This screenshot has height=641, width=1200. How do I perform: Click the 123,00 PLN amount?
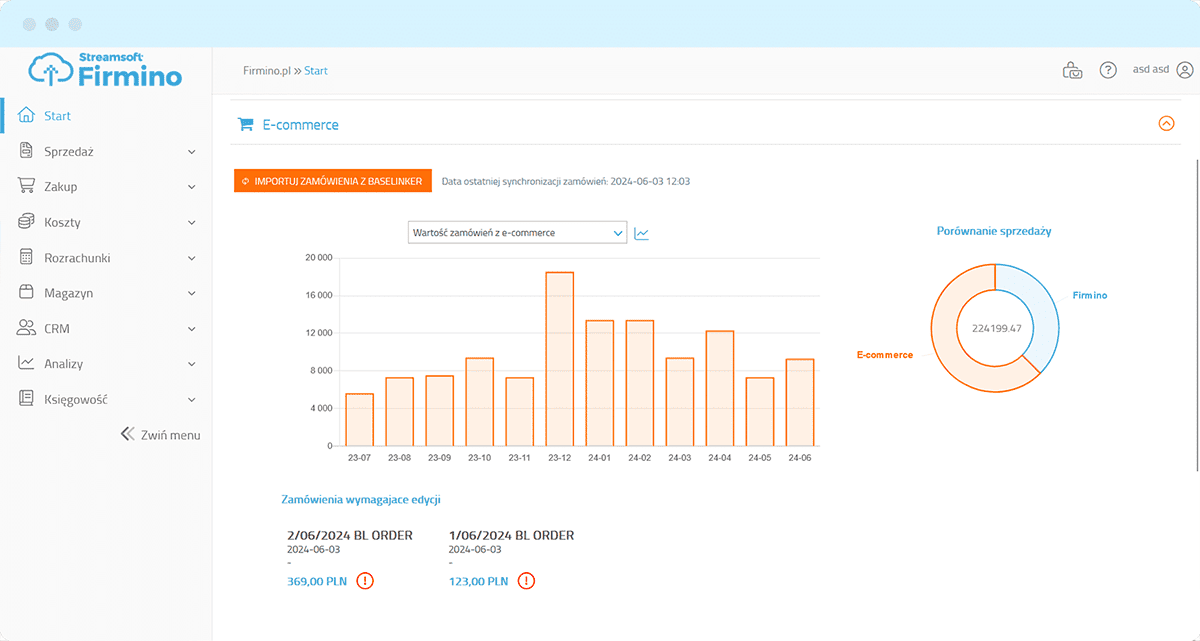point(478,581)
